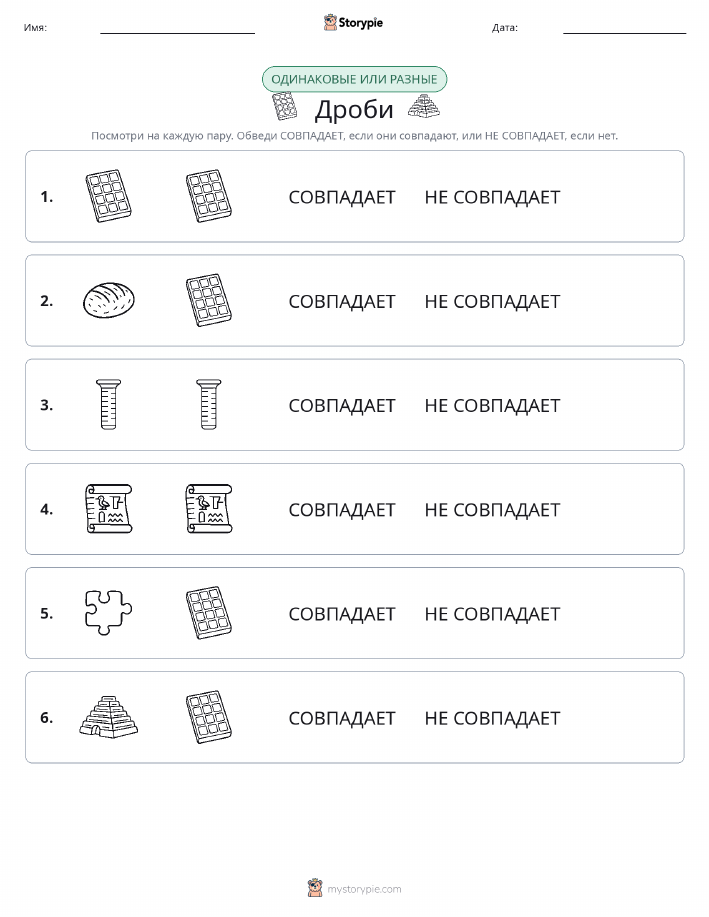Click the ОДИНАКОВЫЕ ИЛИ РАЗНЫЕ badge
Screen dimensions: 709x917
tap(354, 80)
